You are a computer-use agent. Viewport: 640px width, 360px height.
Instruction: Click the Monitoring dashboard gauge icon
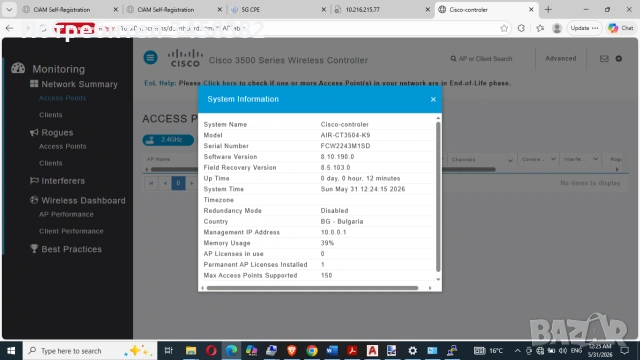click(x=18, y=68)
